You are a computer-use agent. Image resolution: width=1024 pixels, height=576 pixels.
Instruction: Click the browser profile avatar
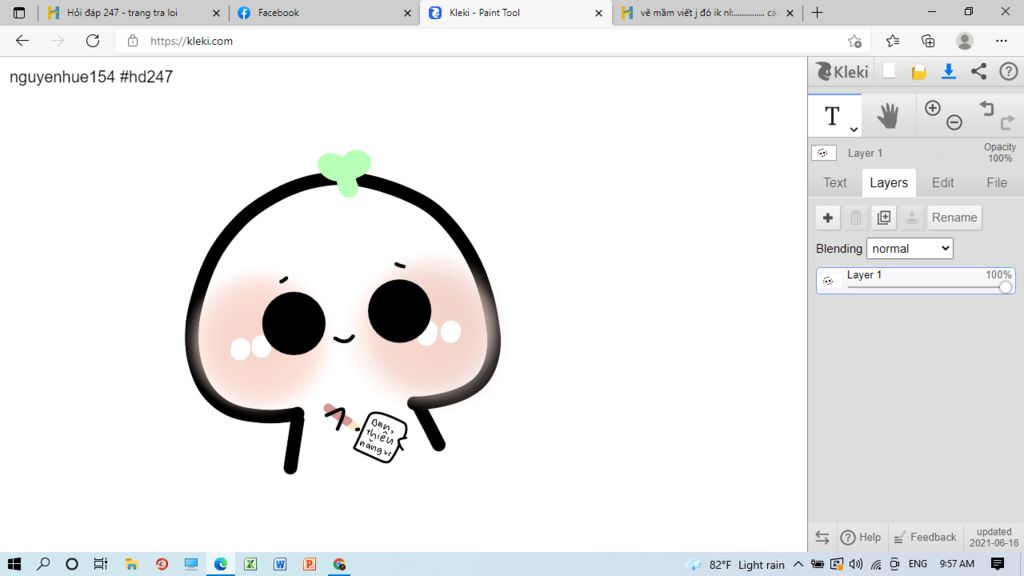[x=965, y=40]
